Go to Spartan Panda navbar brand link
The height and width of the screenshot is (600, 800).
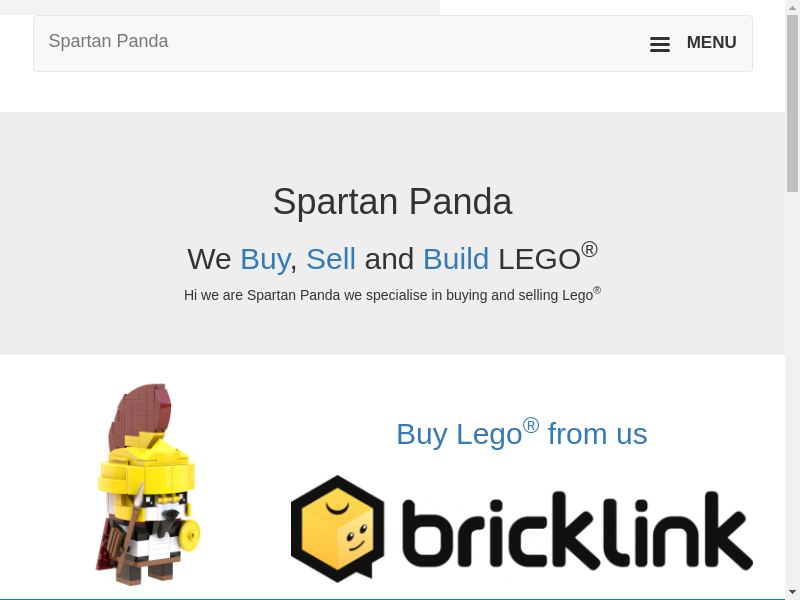[108, 41]
